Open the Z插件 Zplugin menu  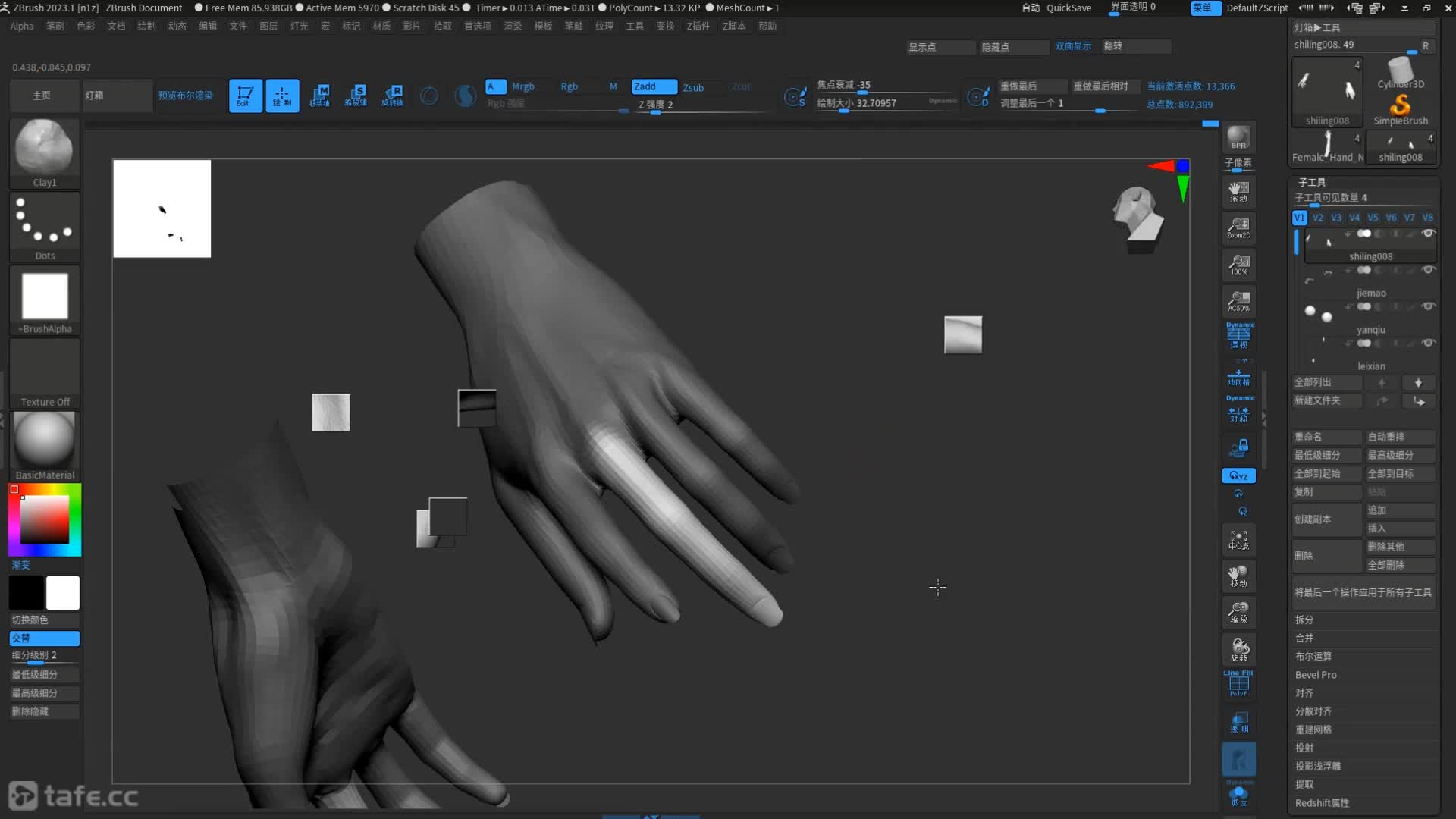(x=698, y=26)
